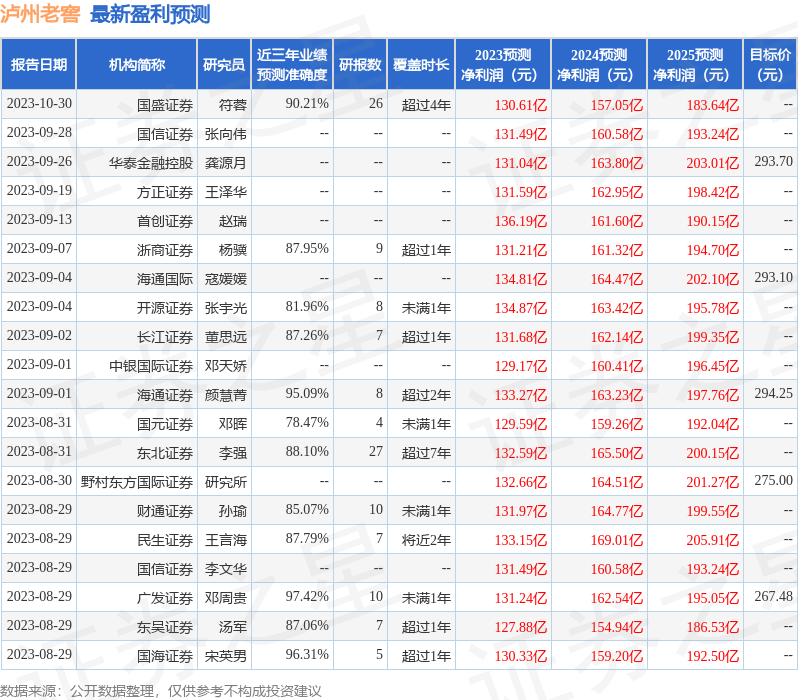Click researcher 孙瑜

(x=233, y=512)
